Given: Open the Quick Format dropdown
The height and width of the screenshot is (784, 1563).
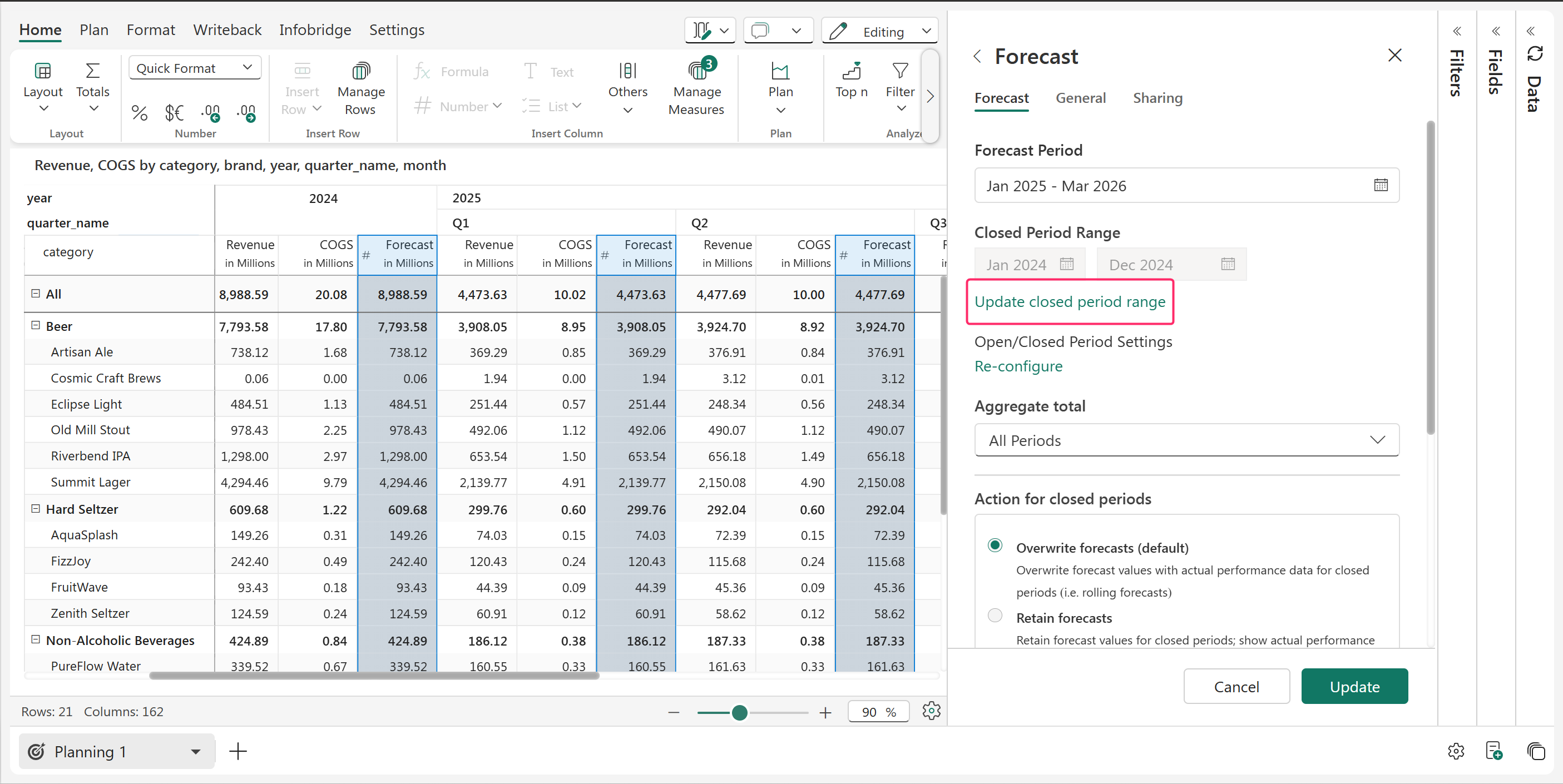Looking at the screenshot, I should (x=195, y=68).
